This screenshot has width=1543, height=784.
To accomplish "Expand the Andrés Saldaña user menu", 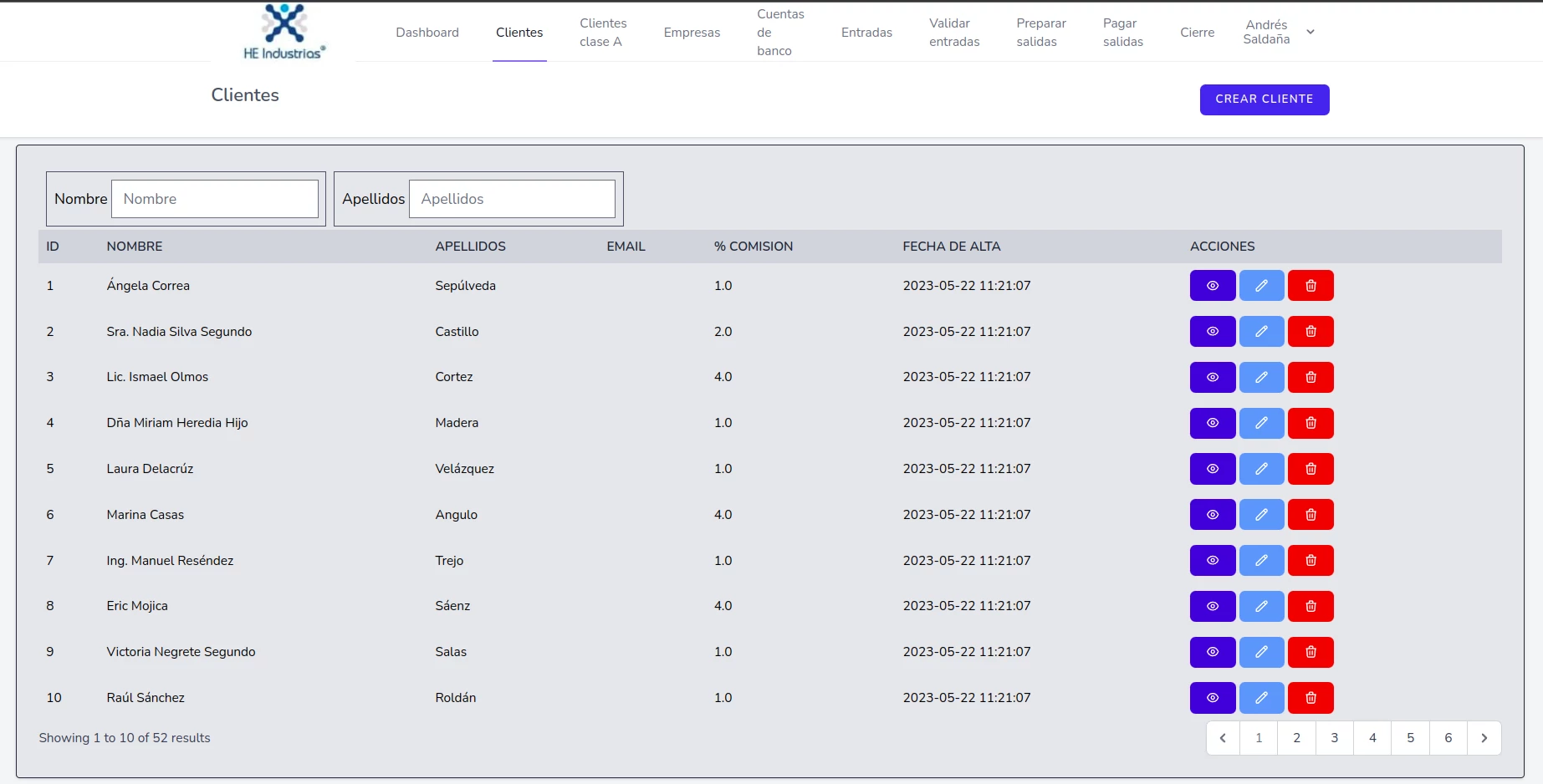I will pos(1279,33).
